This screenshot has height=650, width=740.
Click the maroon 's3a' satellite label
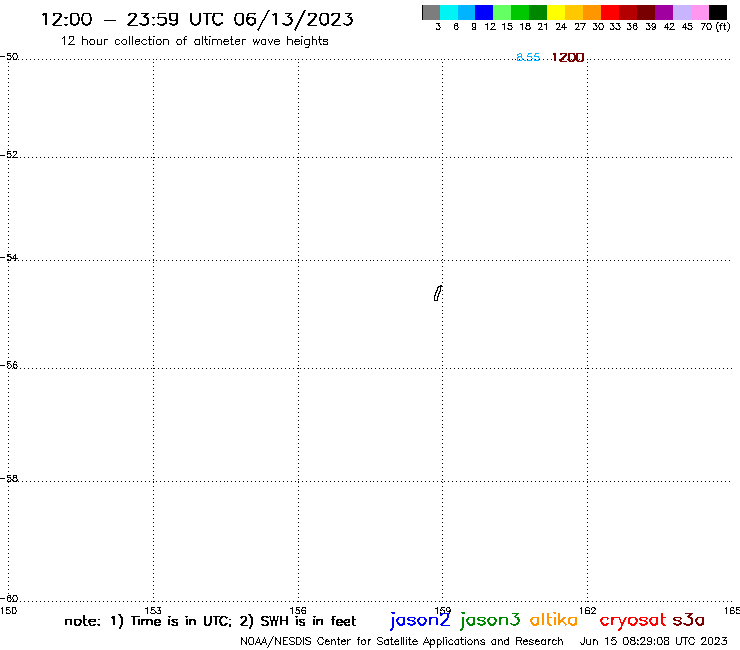click(688, 620)
